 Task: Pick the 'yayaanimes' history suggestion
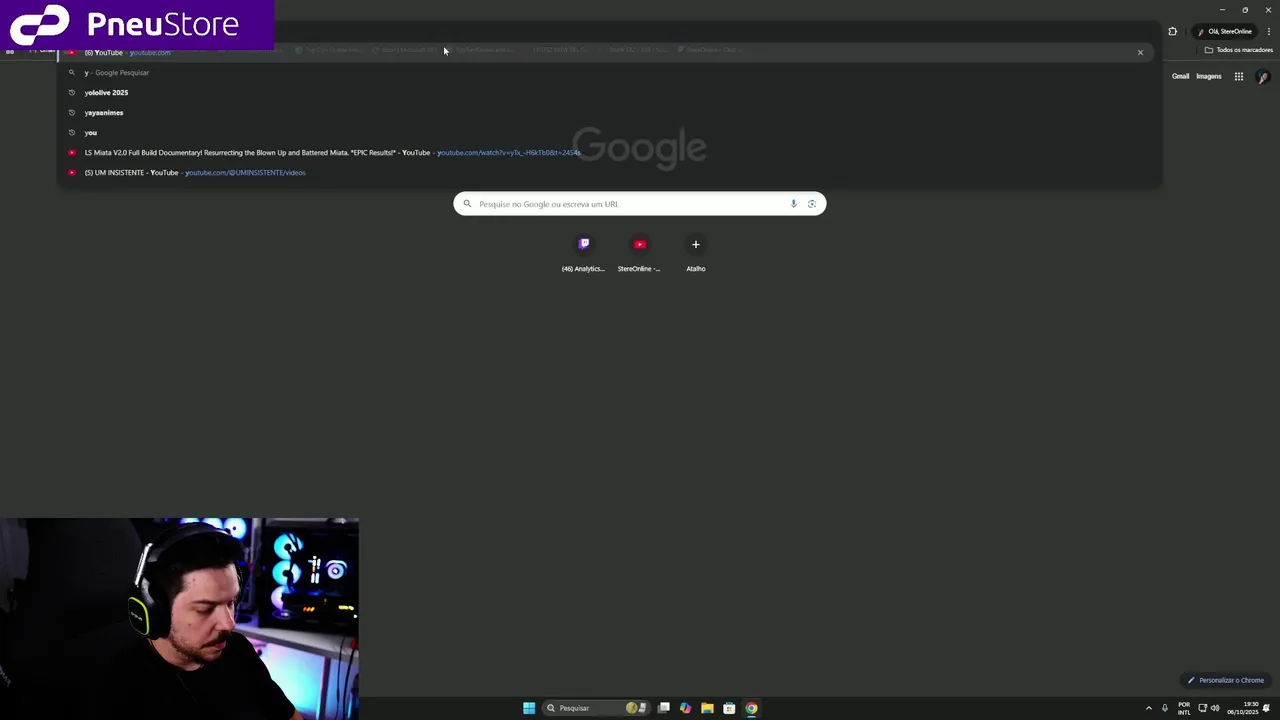[608, 112]
